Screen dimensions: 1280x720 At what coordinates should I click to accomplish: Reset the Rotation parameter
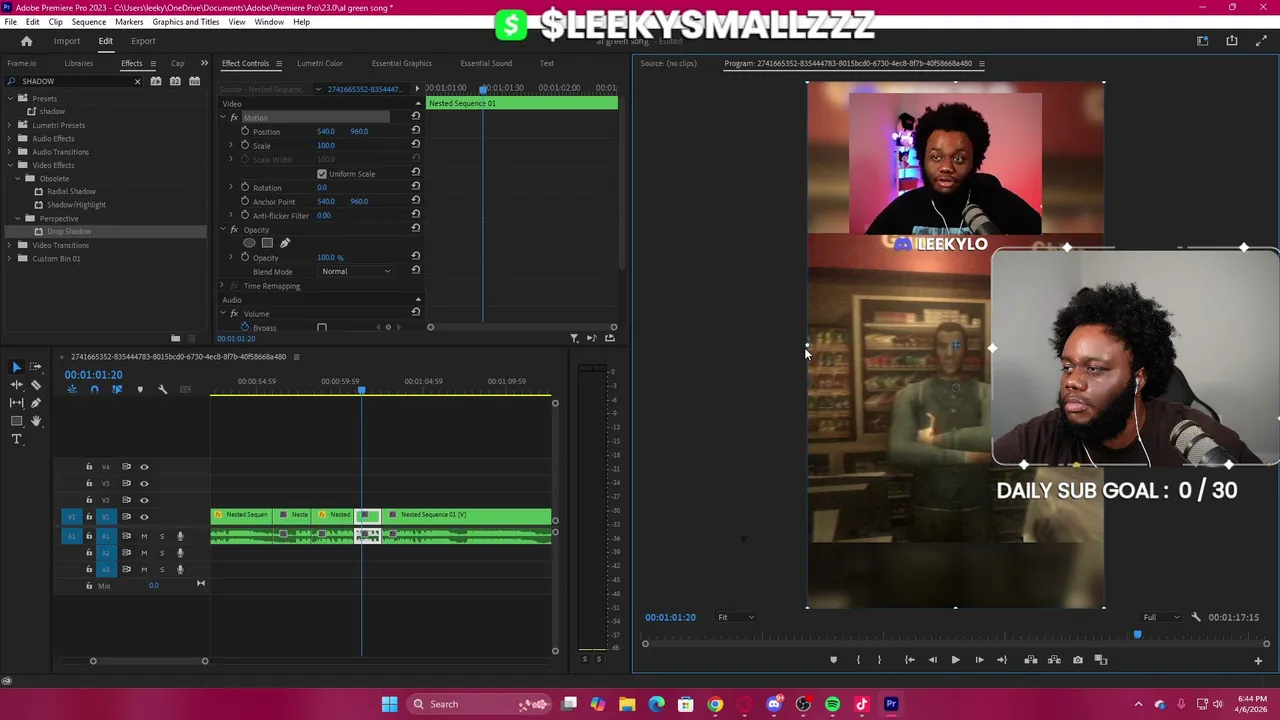[415, 187]
